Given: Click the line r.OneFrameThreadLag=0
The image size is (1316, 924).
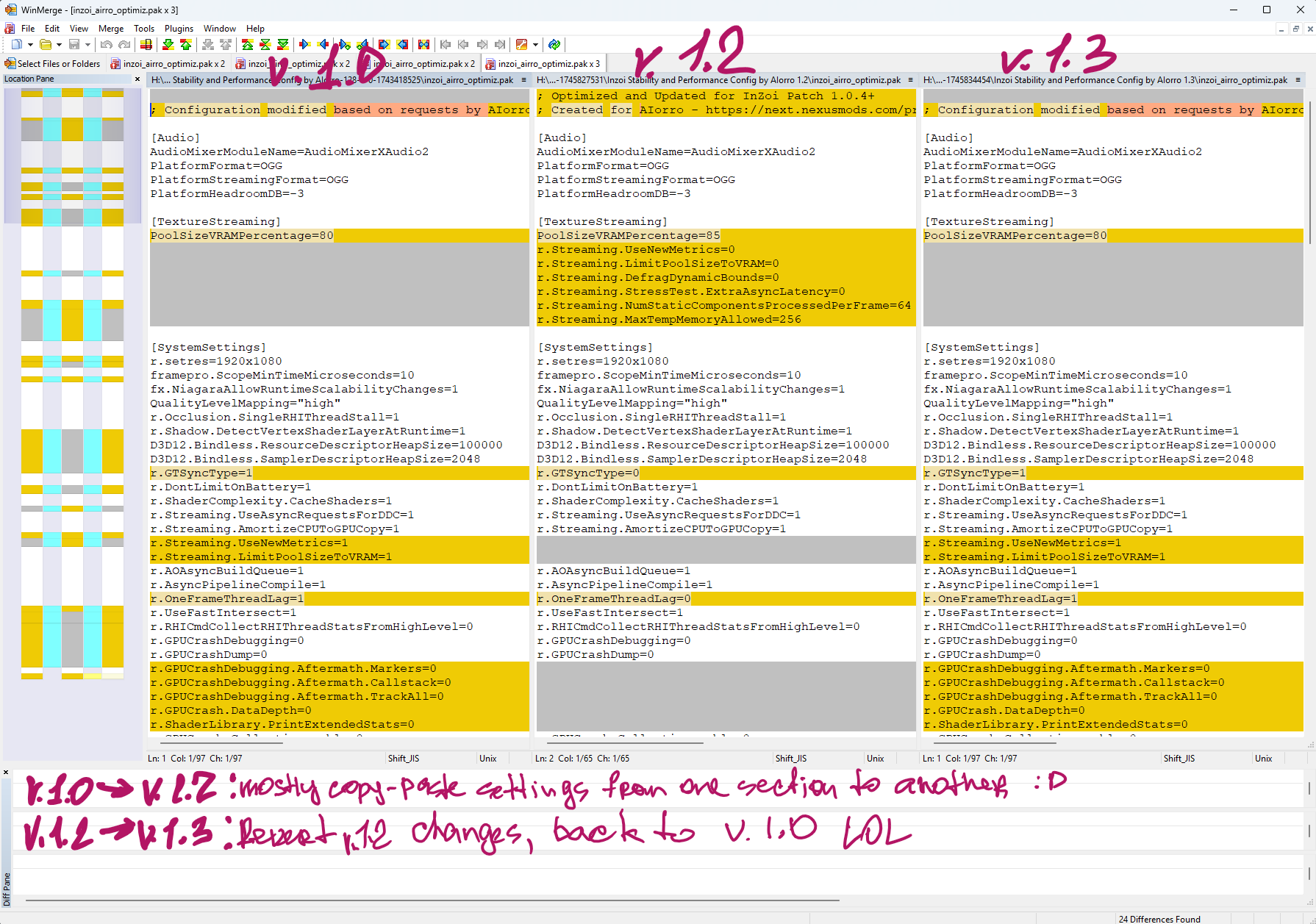Looking at the screenshot, I should pos(614,599).
